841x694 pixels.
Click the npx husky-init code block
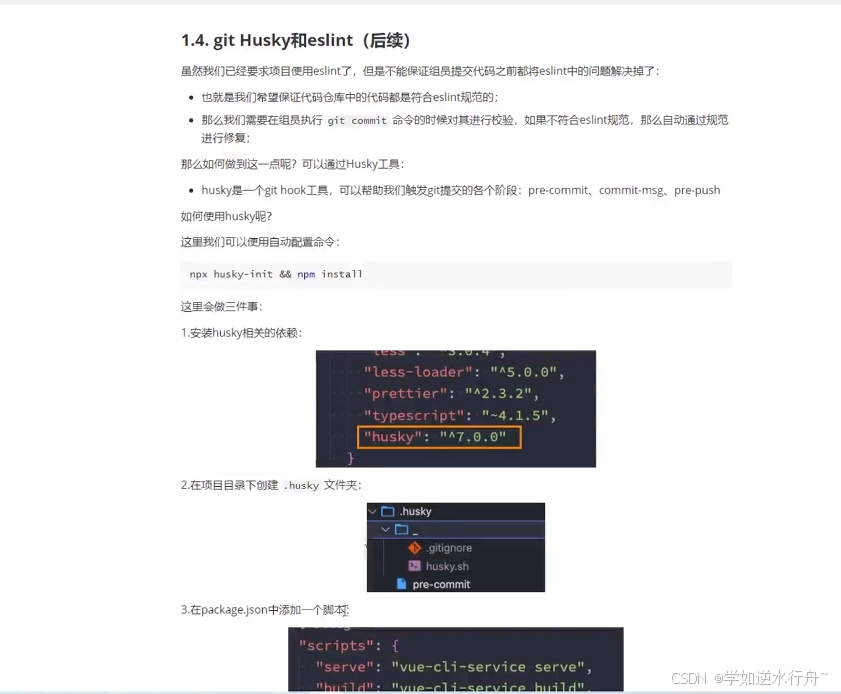pos(456,274)
